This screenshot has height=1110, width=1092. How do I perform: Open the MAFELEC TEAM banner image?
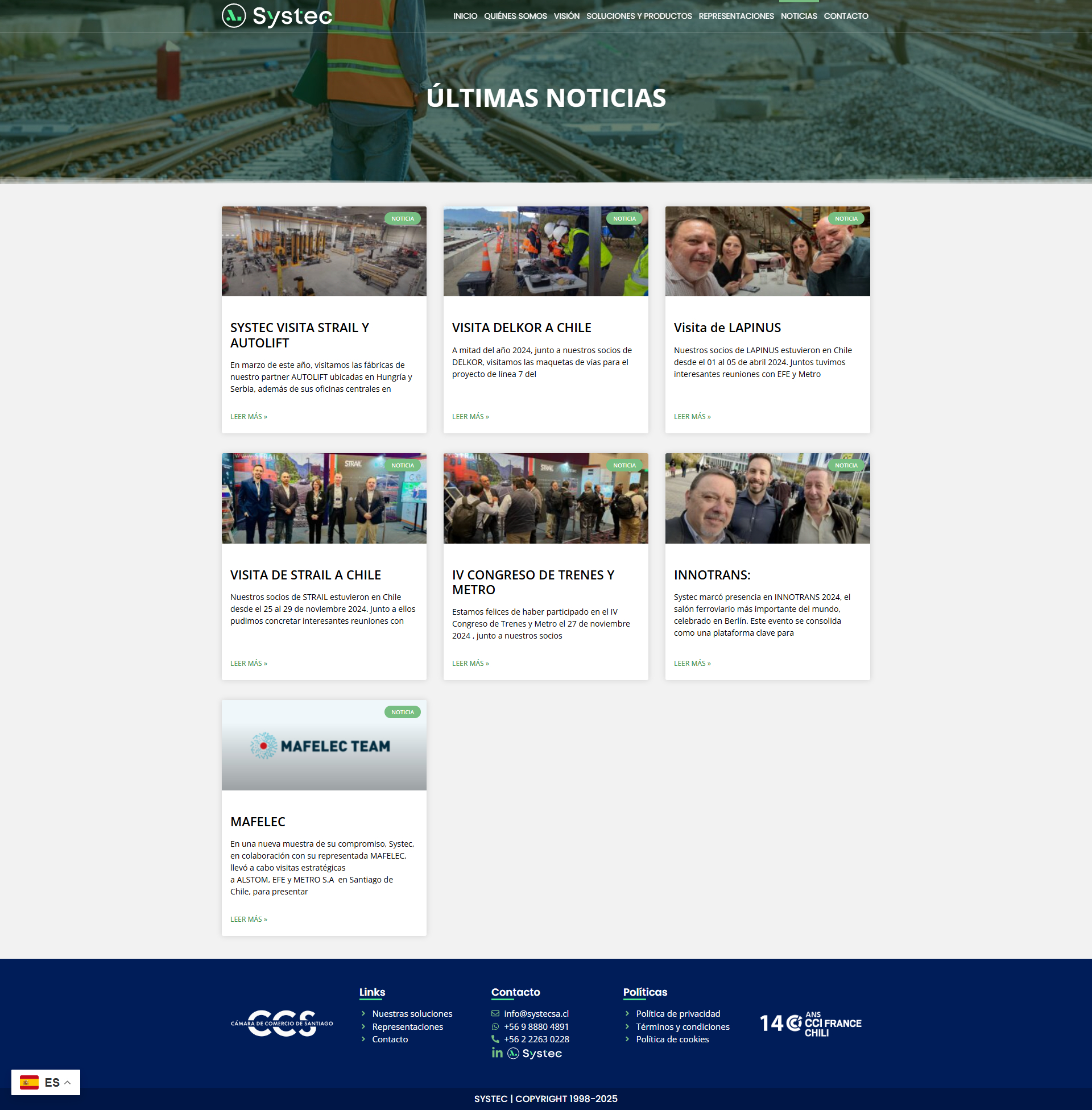click(324, 745)
